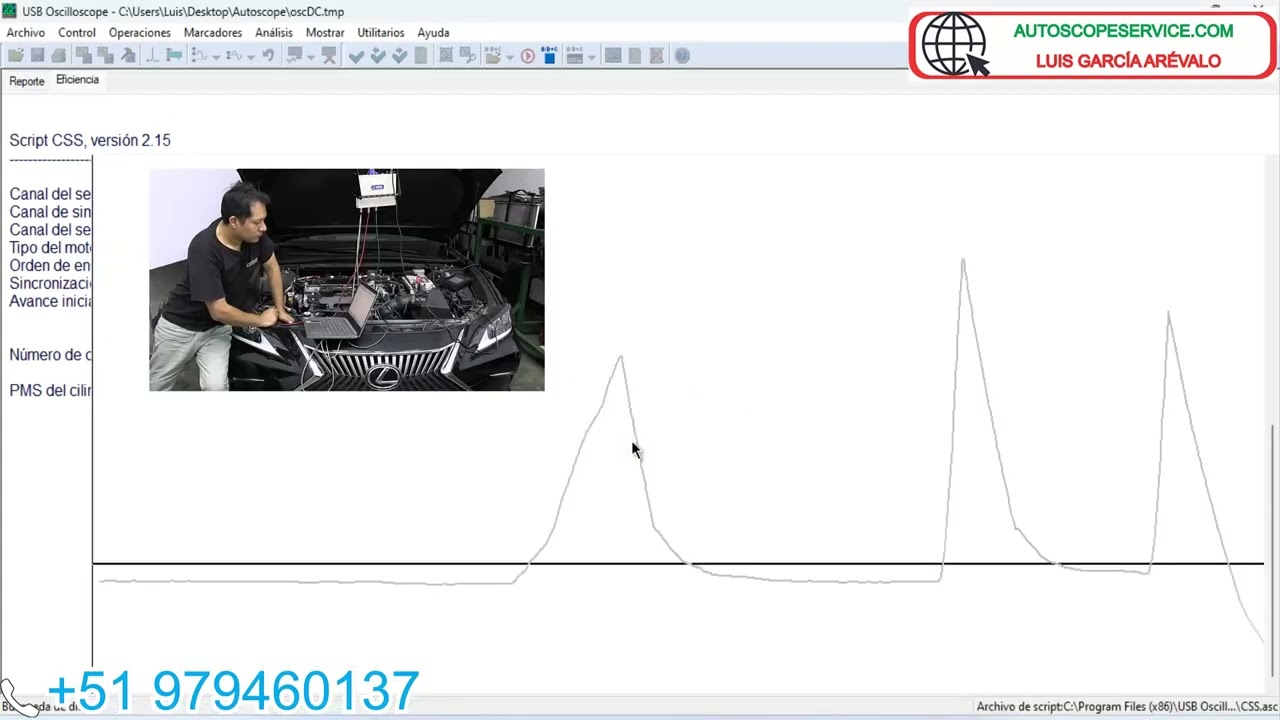Click the round help icon in toolbar
This screenshot has height=720, width=1280.
[x=681, y=56]
